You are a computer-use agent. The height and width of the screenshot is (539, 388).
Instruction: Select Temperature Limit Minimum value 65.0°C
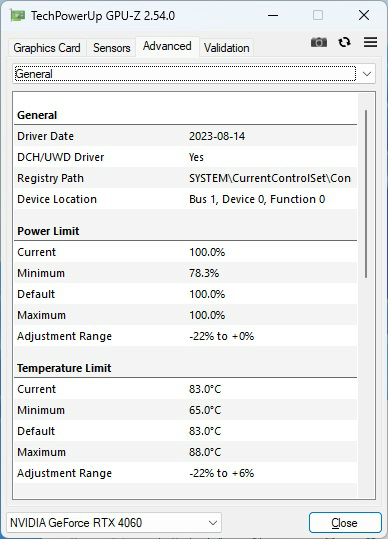click(x=205, y=410)
